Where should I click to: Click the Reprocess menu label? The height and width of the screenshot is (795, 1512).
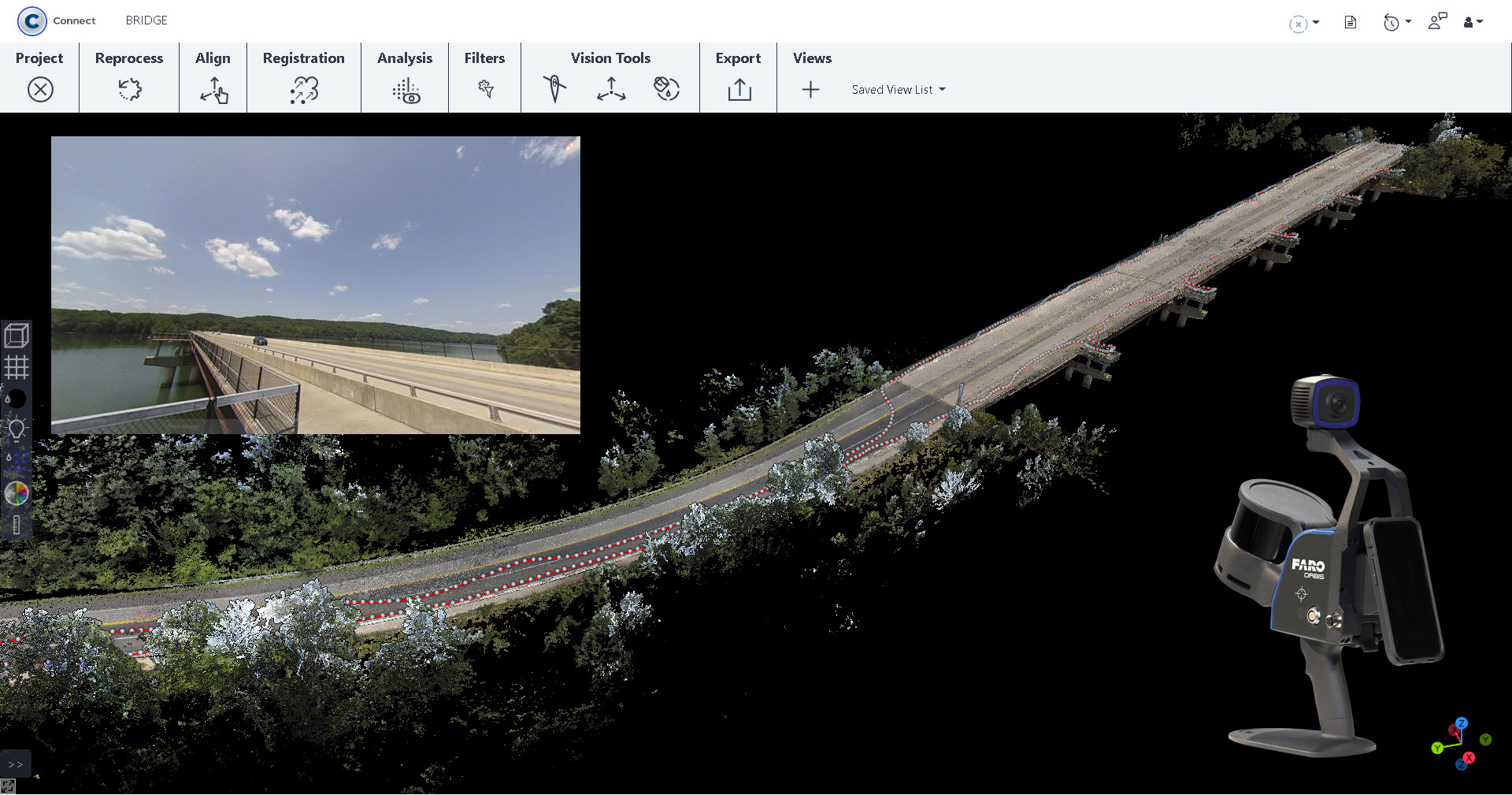pyautogui.click(x=129, y=58)
